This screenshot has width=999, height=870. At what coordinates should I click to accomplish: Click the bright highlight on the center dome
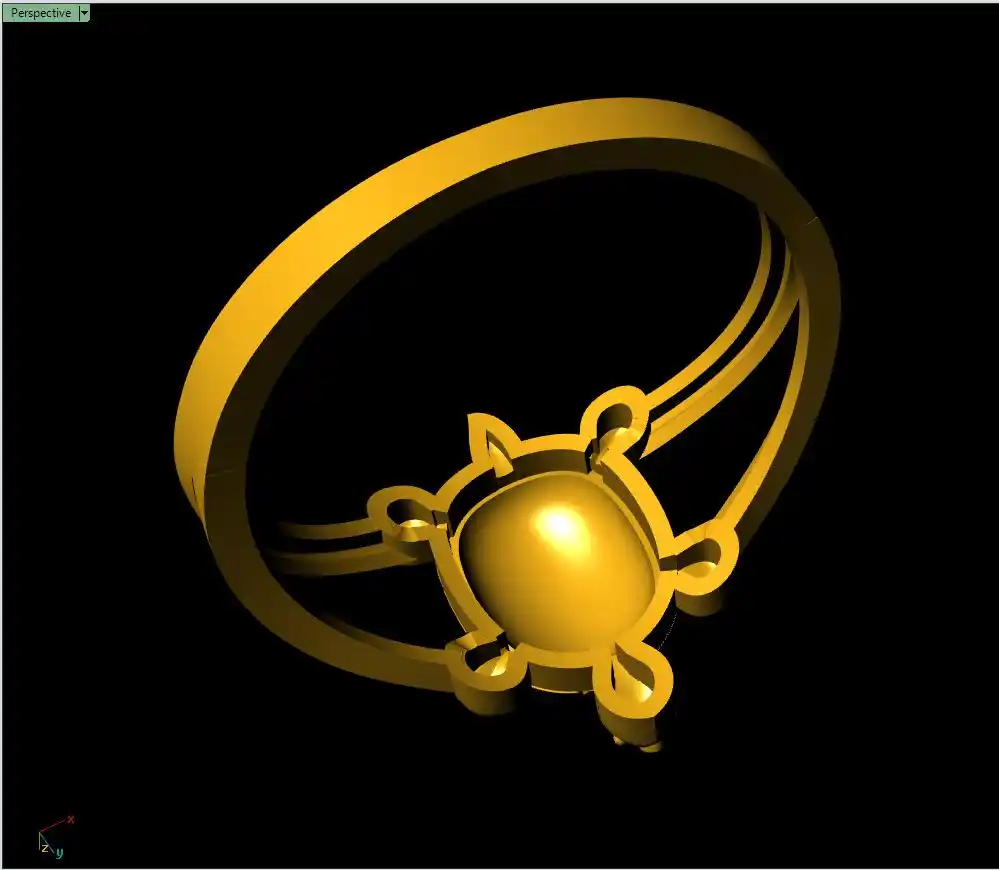point(558,523)
